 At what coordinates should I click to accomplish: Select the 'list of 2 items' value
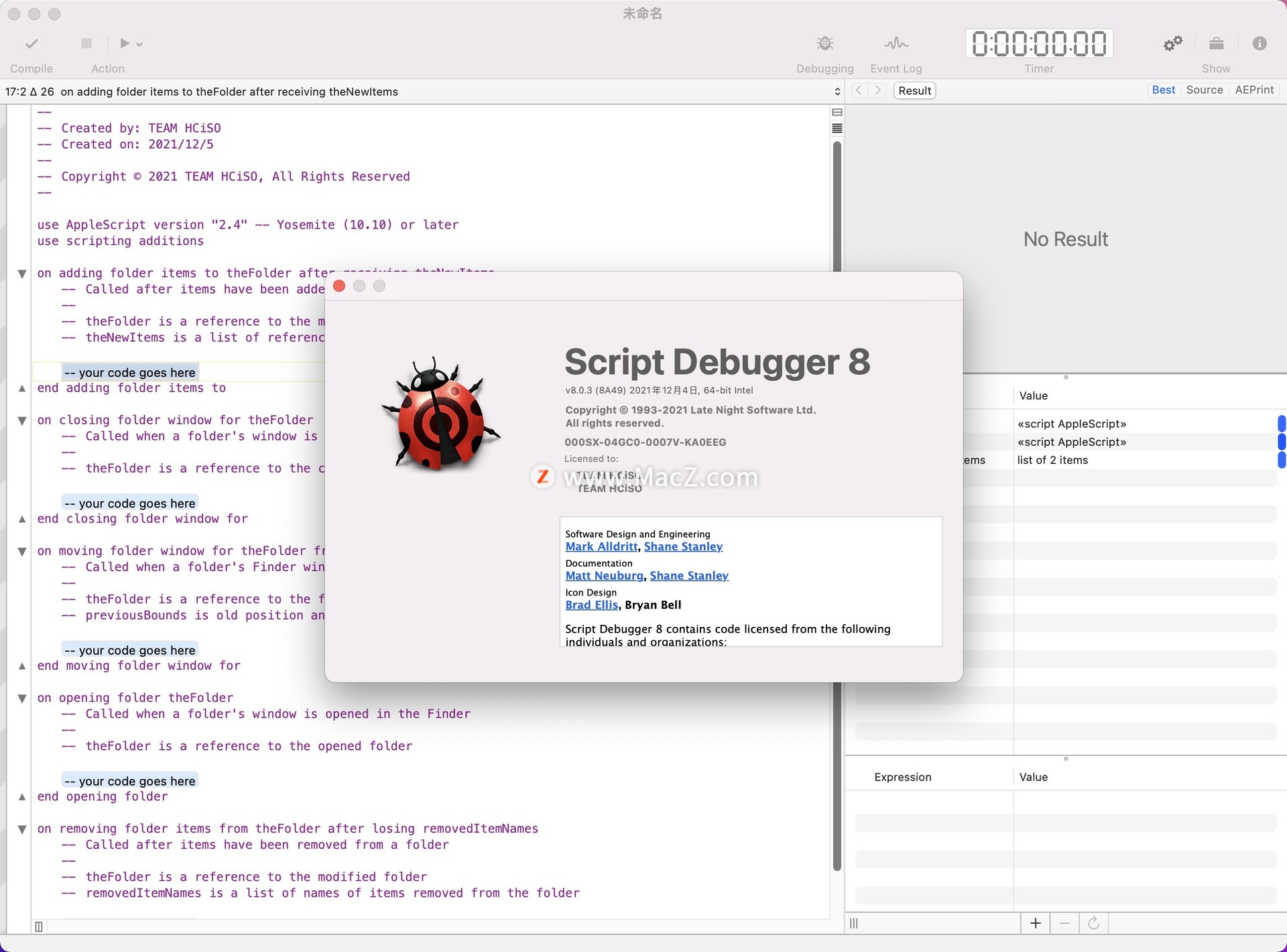pos(1052,460)
